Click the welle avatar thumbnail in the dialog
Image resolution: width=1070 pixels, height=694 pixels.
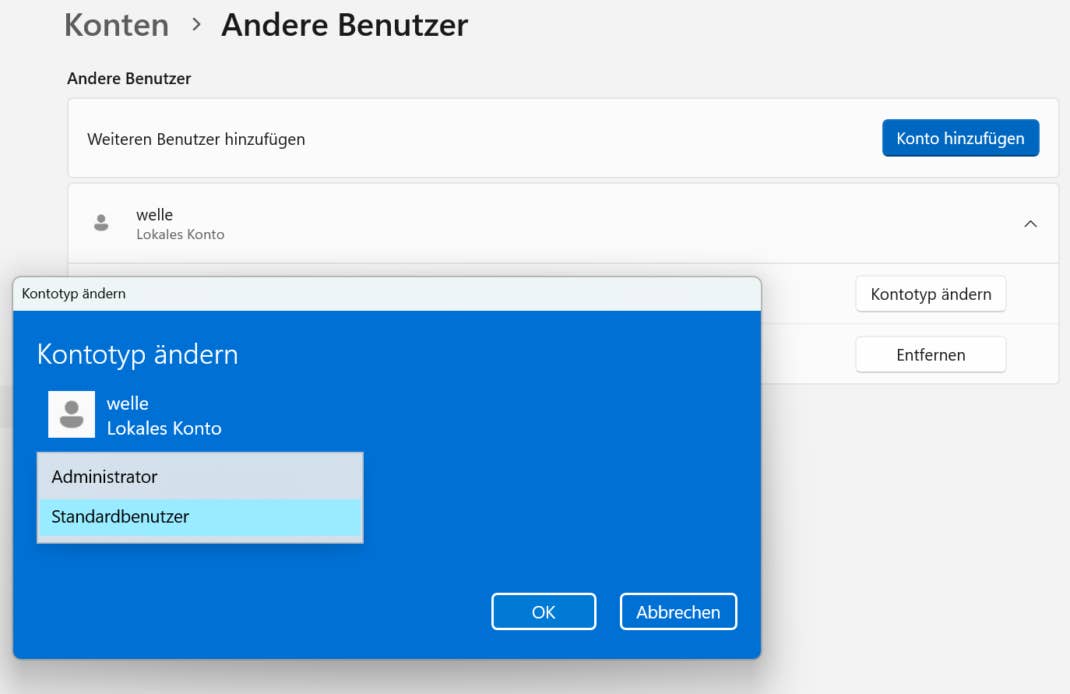pos(72,414)
